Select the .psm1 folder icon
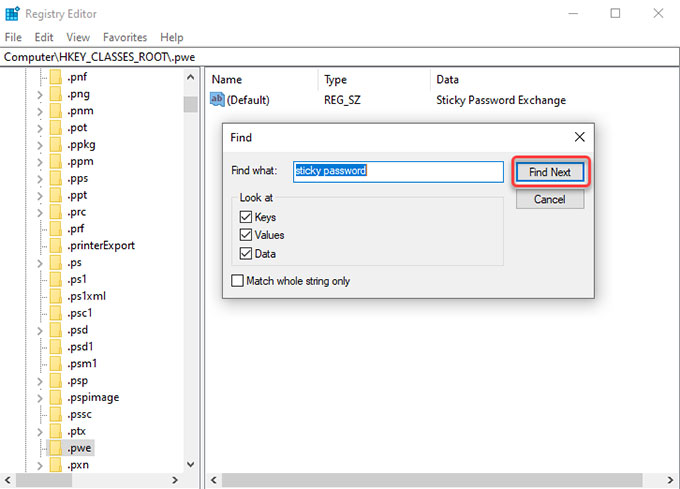 pos(56,364)
